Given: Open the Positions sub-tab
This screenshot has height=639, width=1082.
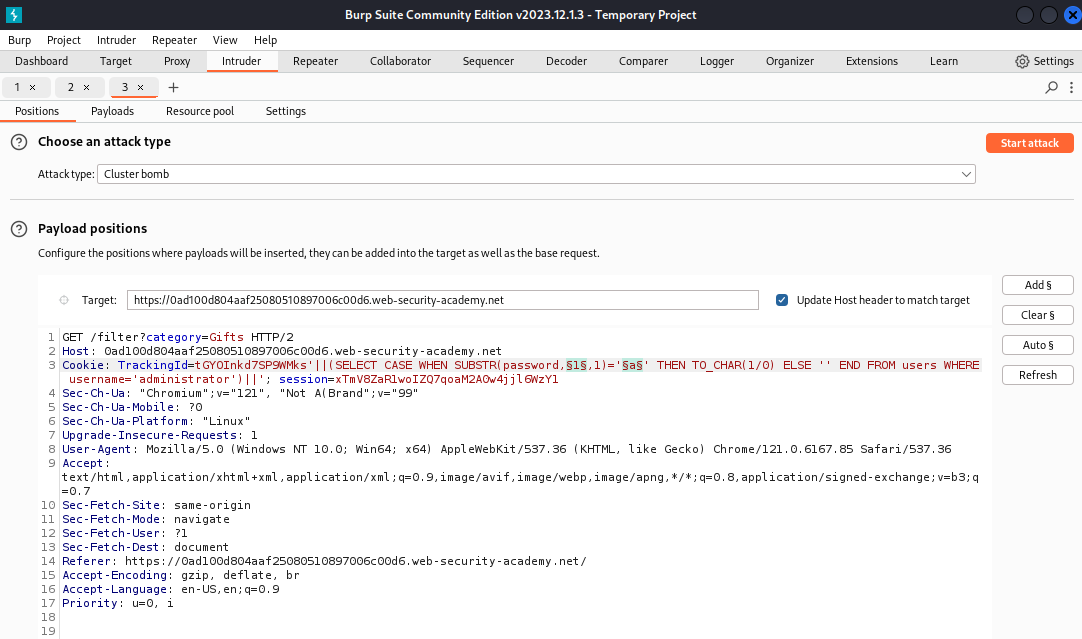Looking at the screenshot, I should 37,111.
